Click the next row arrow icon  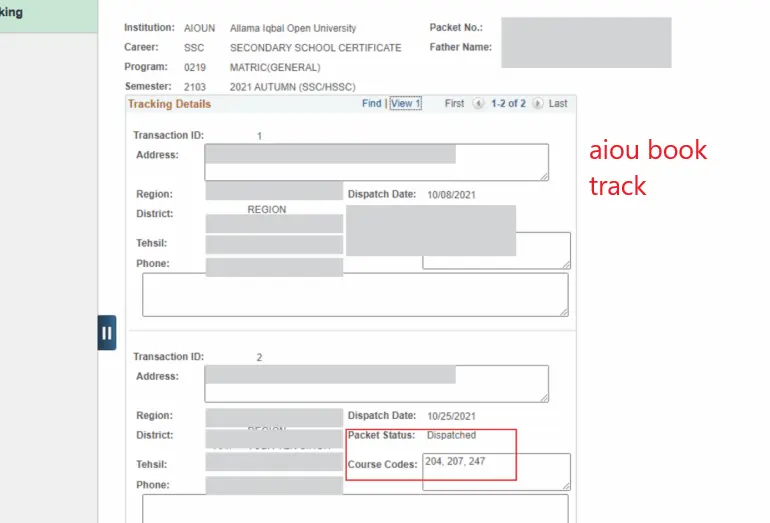coord(538,104)
